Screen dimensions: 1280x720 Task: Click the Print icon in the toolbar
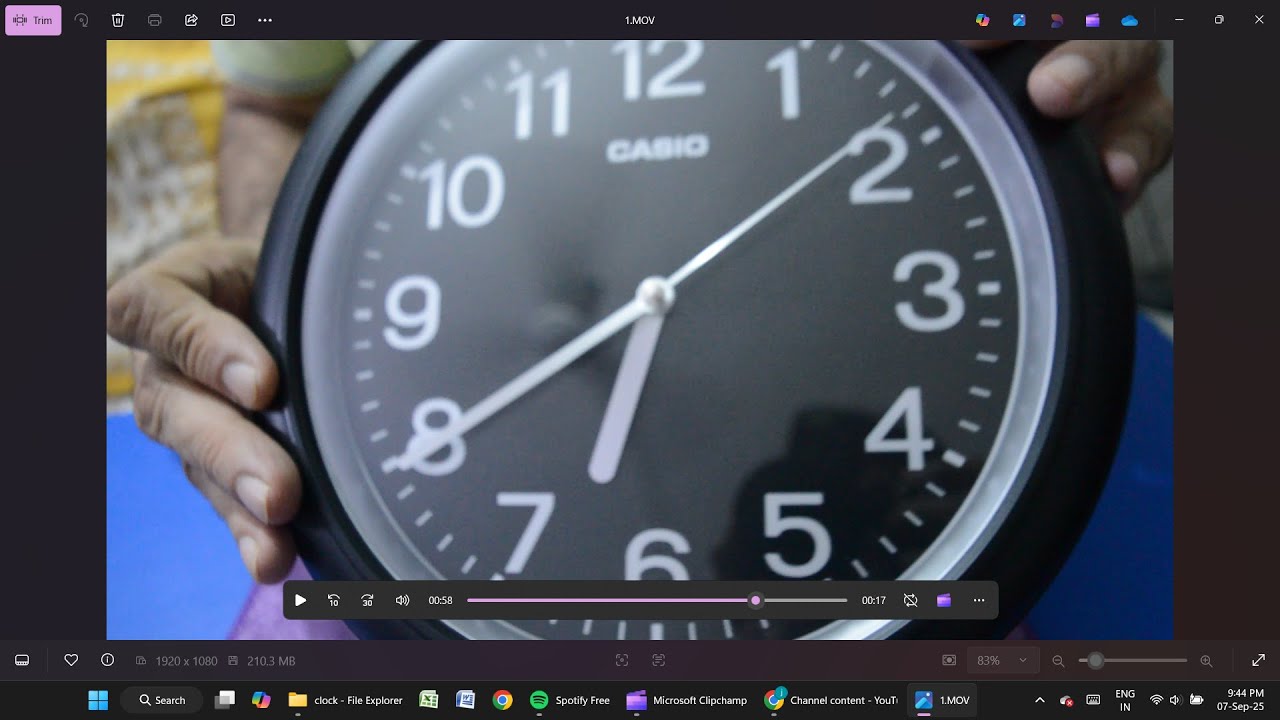pos(155,20)
